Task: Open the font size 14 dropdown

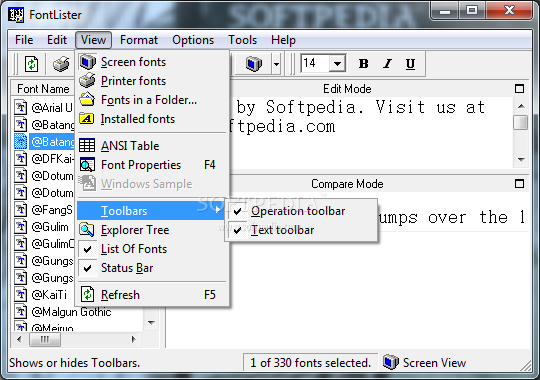Action: coord(338,64)
